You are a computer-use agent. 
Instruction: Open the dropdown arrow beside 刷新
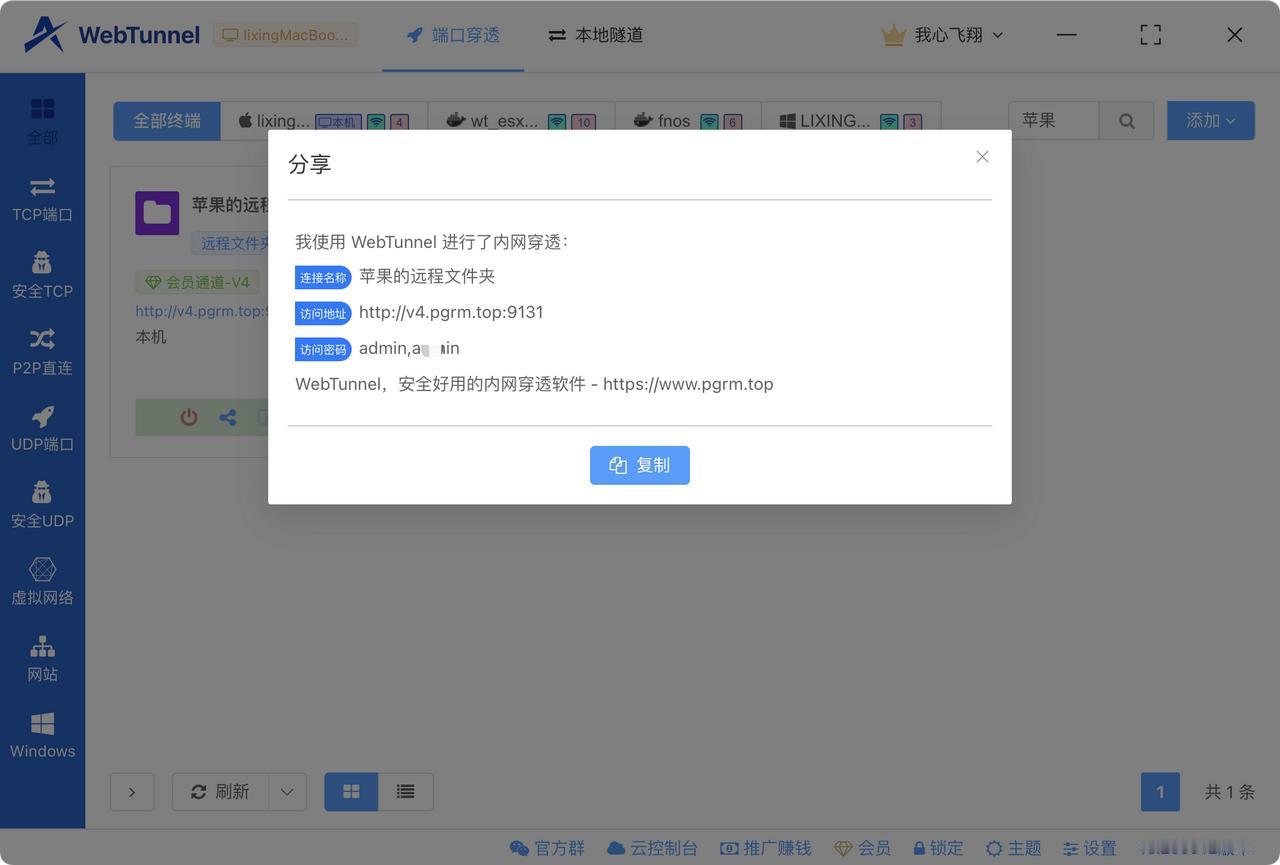pos(287,792)
